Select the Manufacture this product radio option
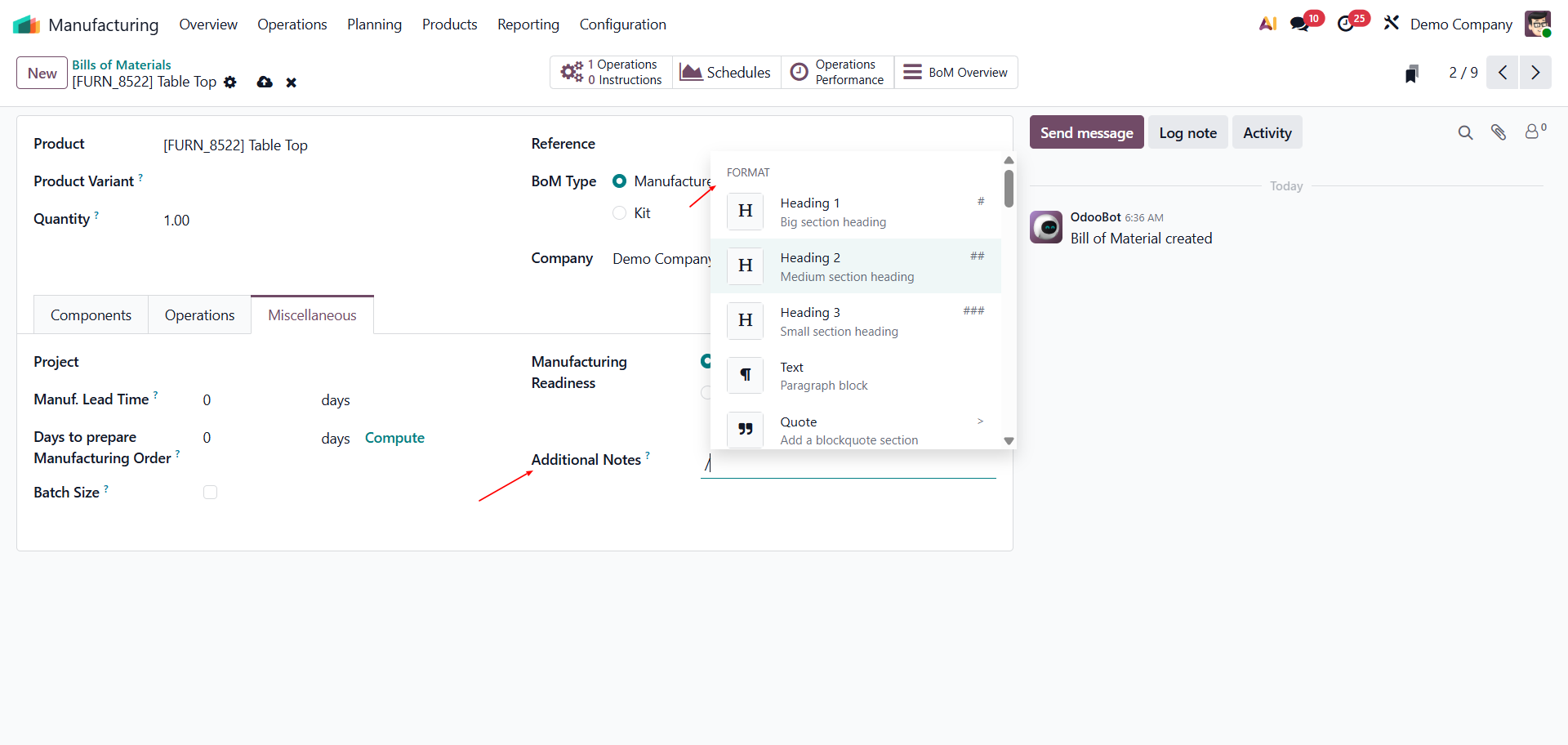Viewport: 1568px width, 745px height. click(x=620, y=181)
